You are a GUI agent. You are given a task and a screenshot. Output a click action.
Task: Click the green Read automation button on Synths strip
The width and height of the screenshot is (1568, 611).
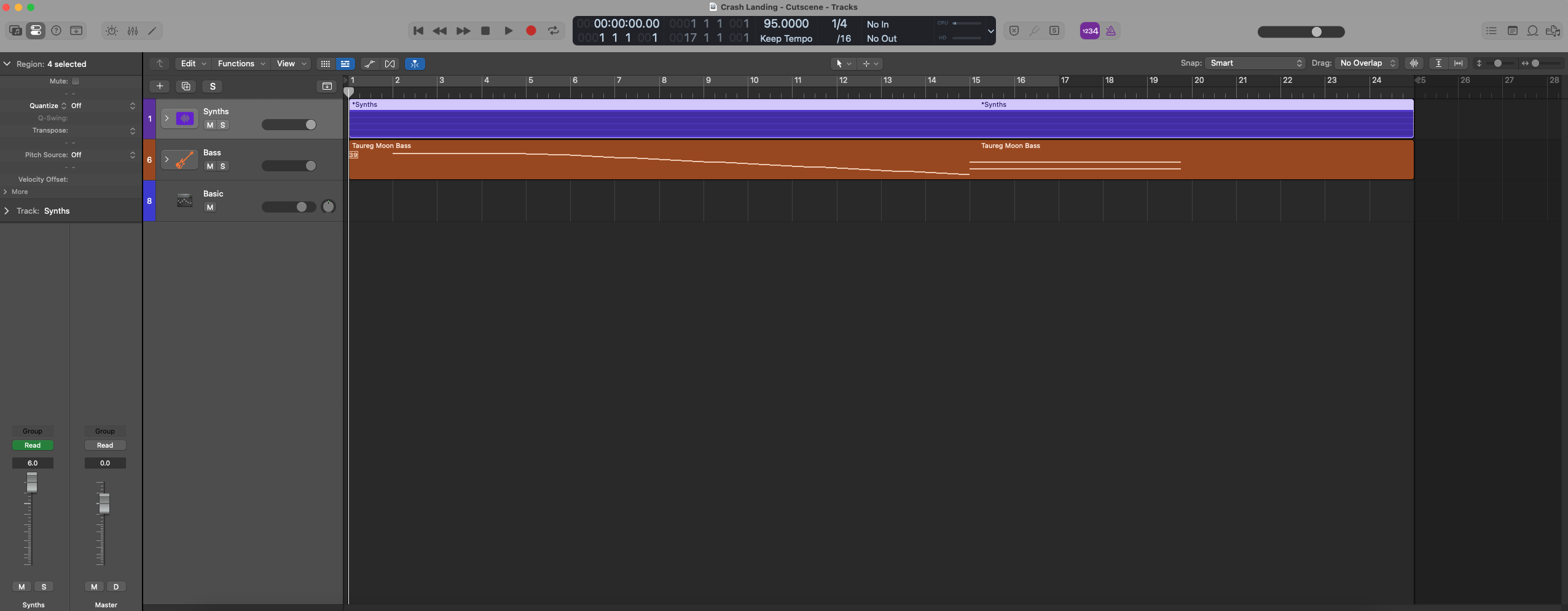[x=33, y=445]
